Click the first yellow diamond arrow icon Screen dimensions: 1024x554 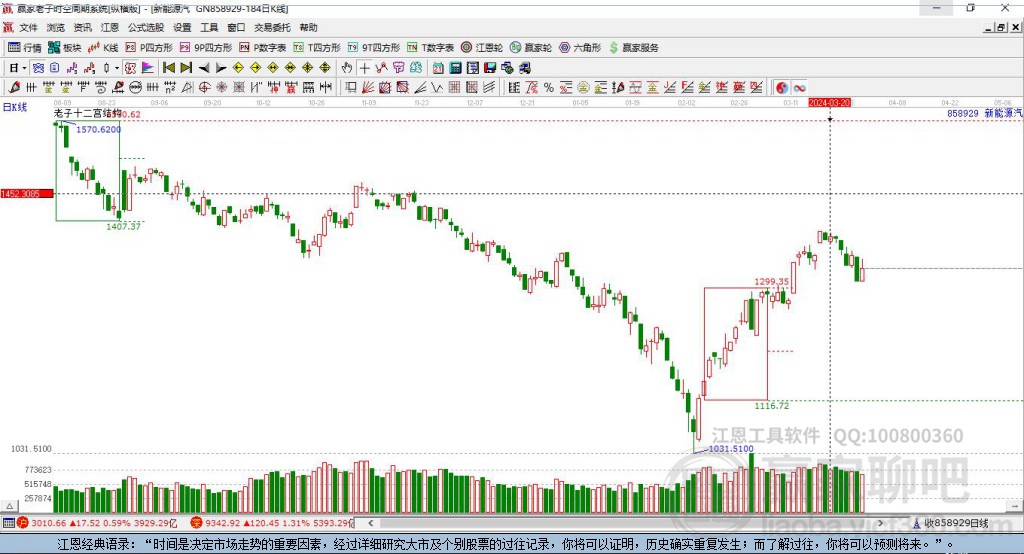click(x=238, y=68)
